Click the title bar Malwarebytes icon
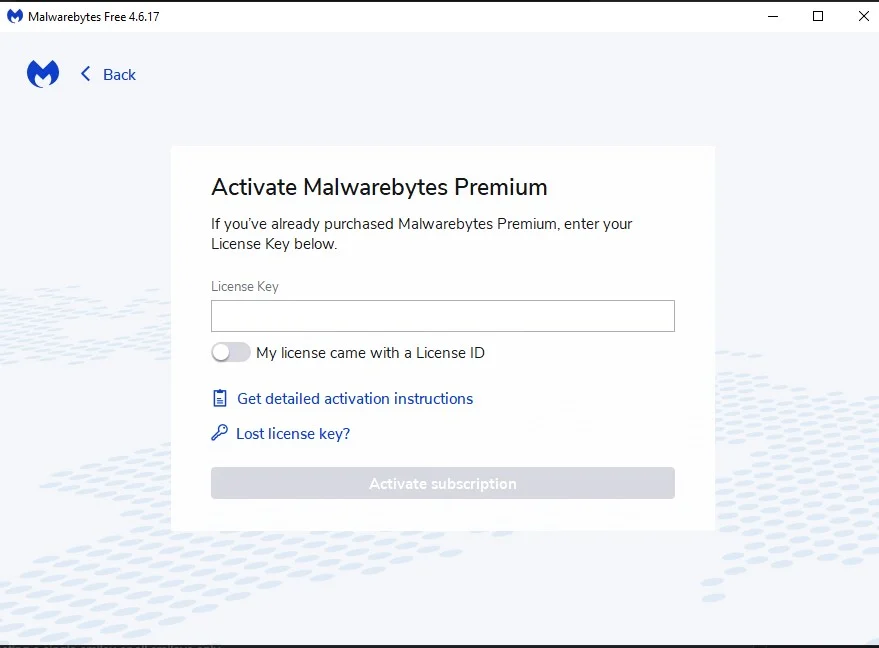 pos(15,16)
